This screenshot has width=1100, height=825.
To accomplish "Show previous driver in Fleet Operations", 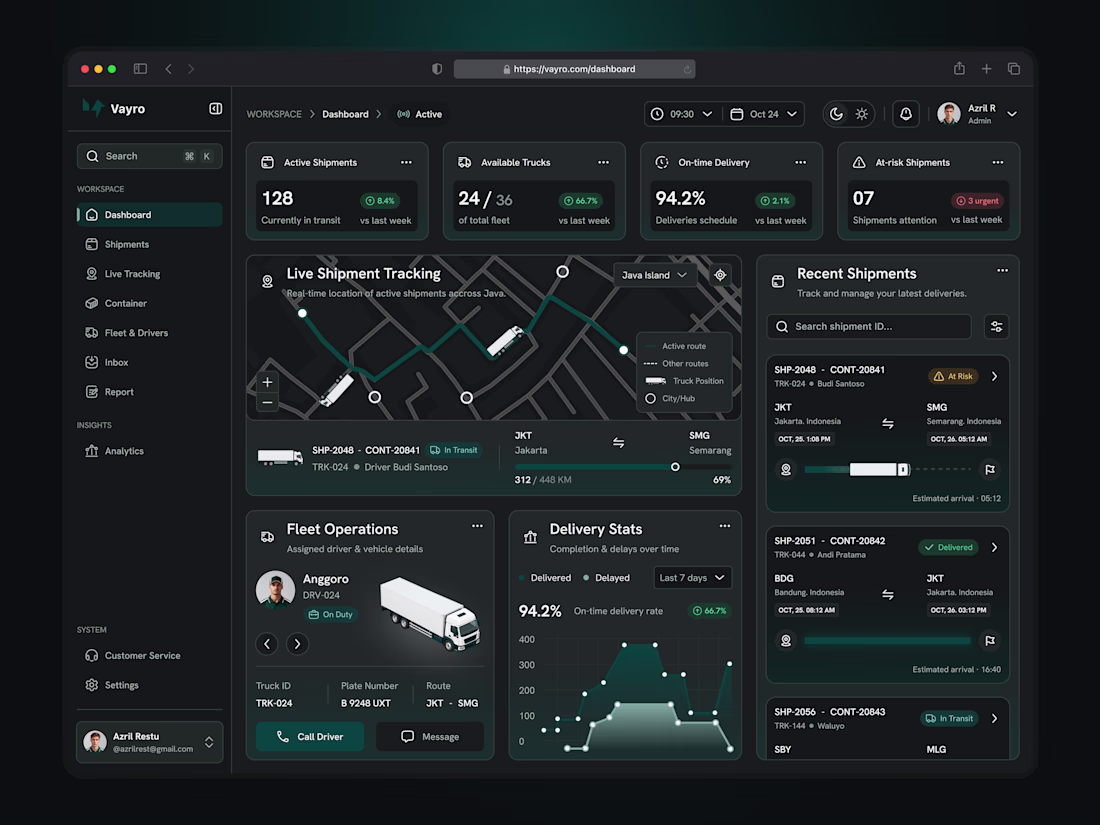I will pyautogui.click(x=267, y=643).
